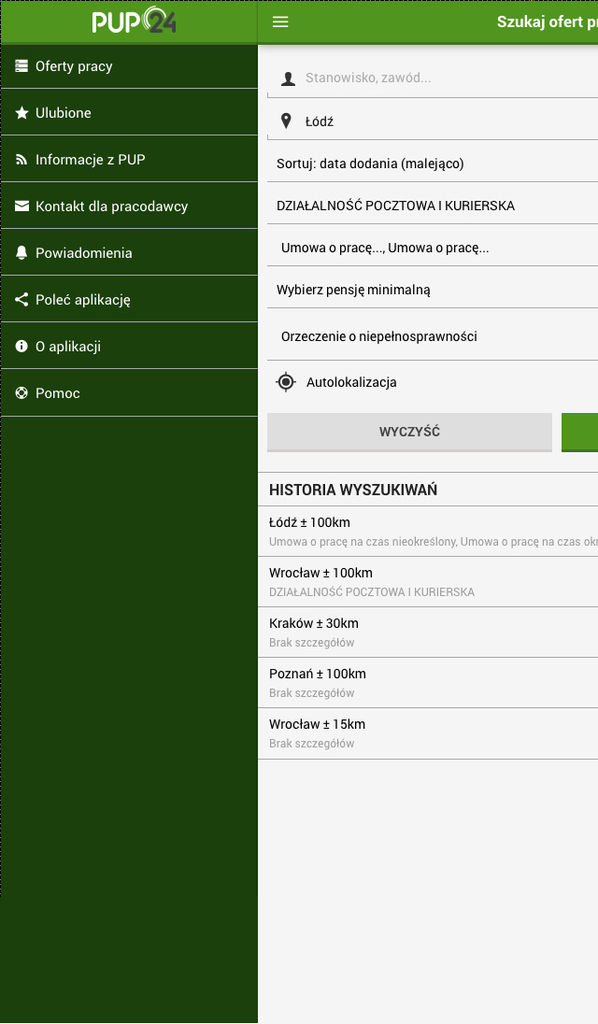The height and width of the screenshot is (1024, 598).
Task: Choose Poleć aplikację share option
Action: (129, 300)
